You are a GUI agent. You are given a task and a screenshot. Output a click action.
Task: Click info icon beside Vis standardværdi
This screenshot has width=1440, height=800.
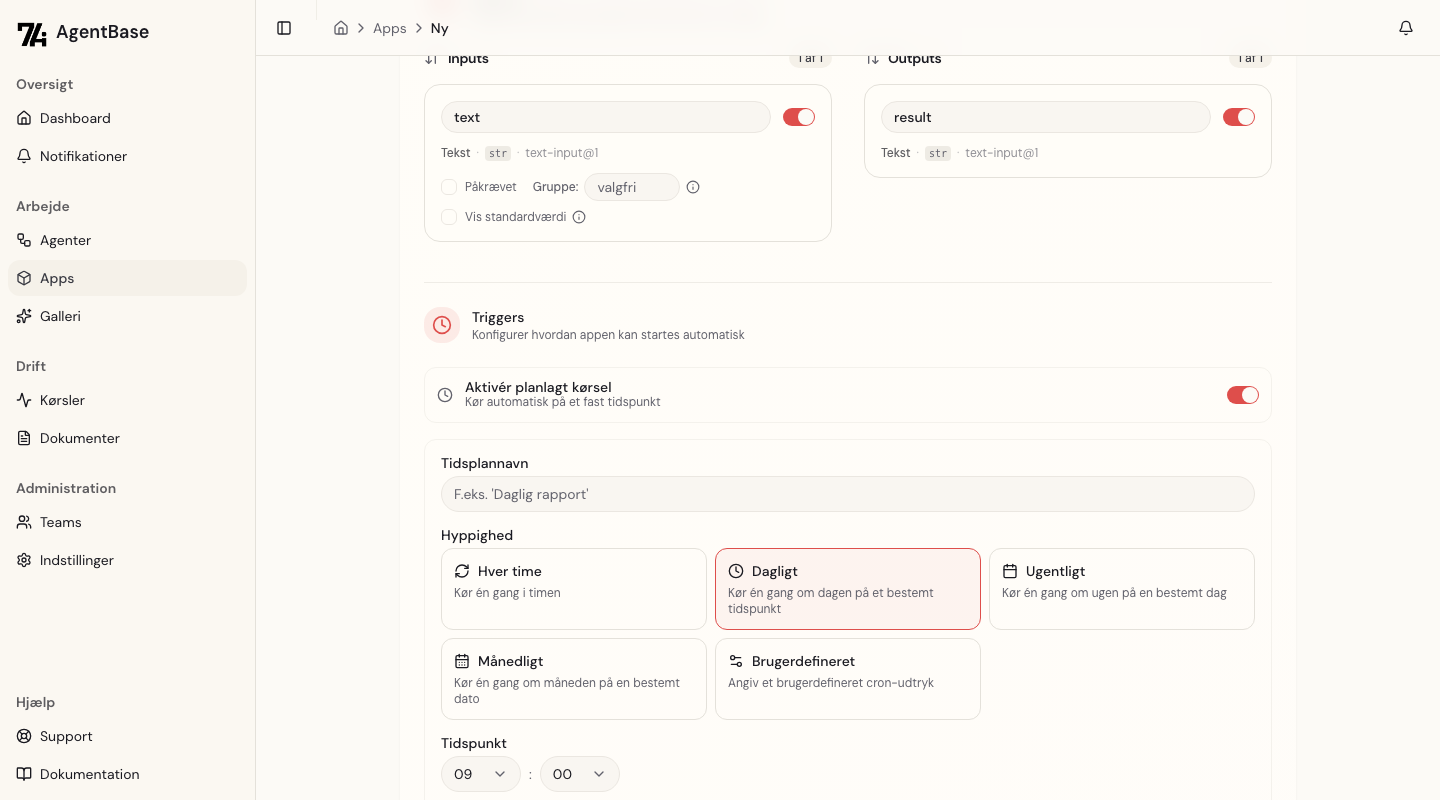point(579,217)
